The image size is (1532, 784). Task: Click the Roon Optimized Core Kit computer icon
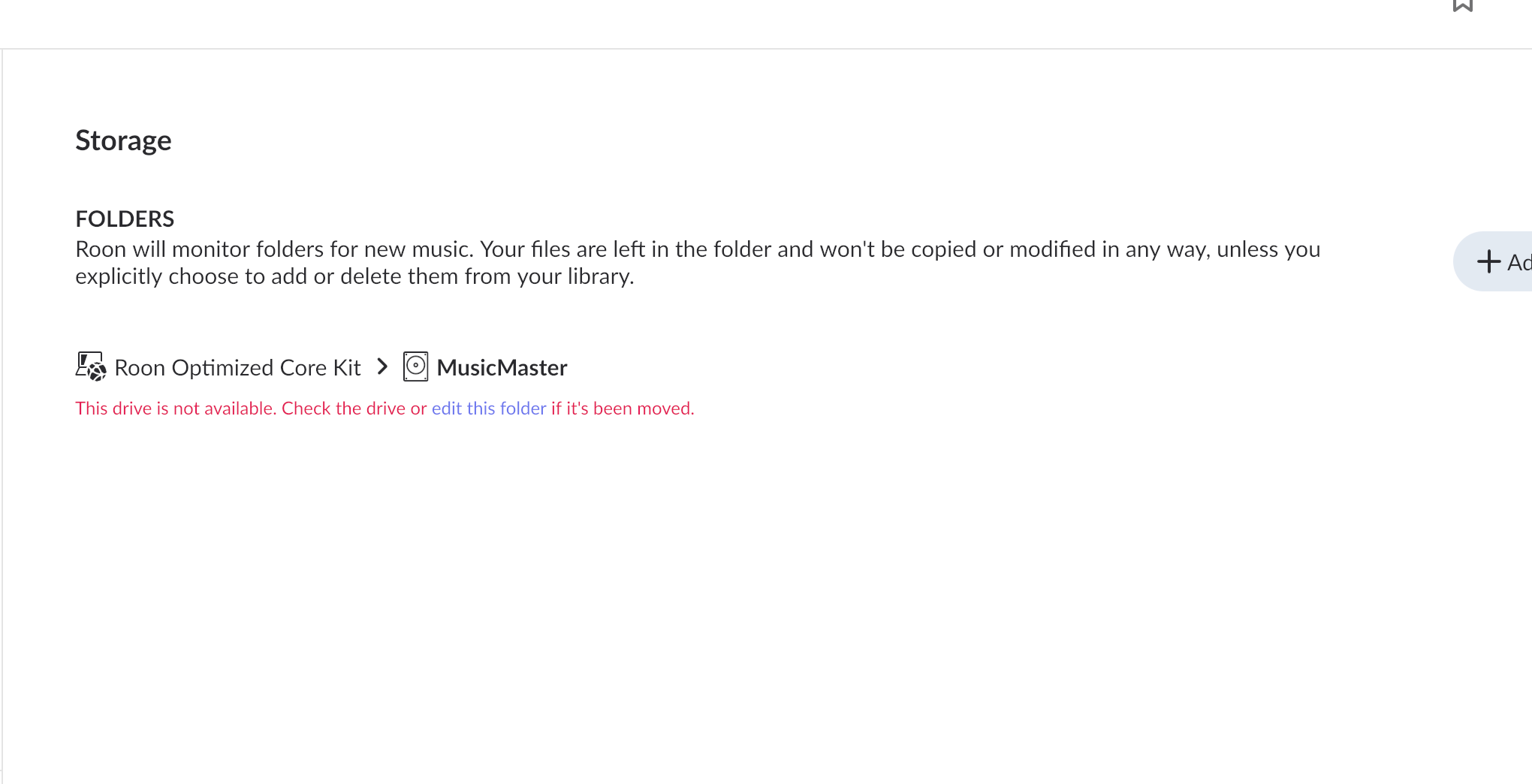pos(91,366)
